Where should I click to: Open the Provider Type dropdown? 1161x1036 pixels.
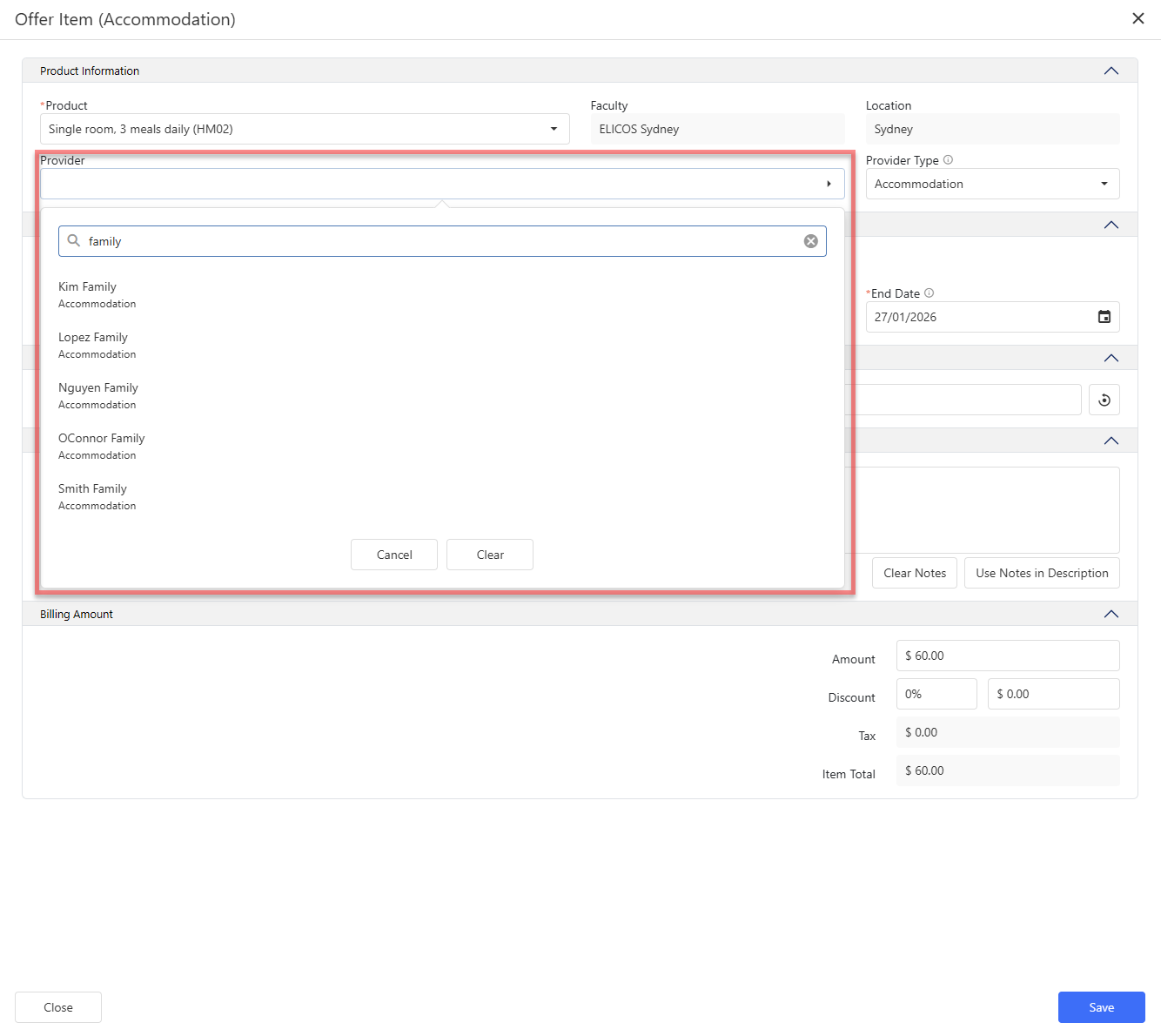click(x=1104, y=184)
